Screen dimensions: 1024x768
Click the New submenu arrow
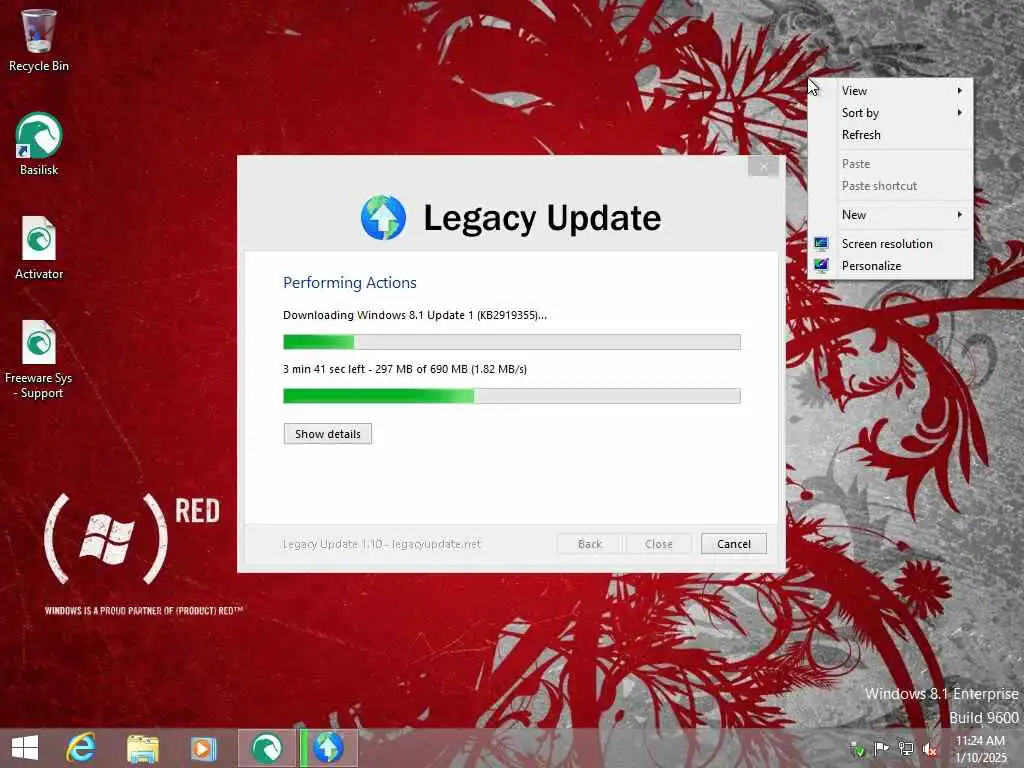click(x=959, y=215)
